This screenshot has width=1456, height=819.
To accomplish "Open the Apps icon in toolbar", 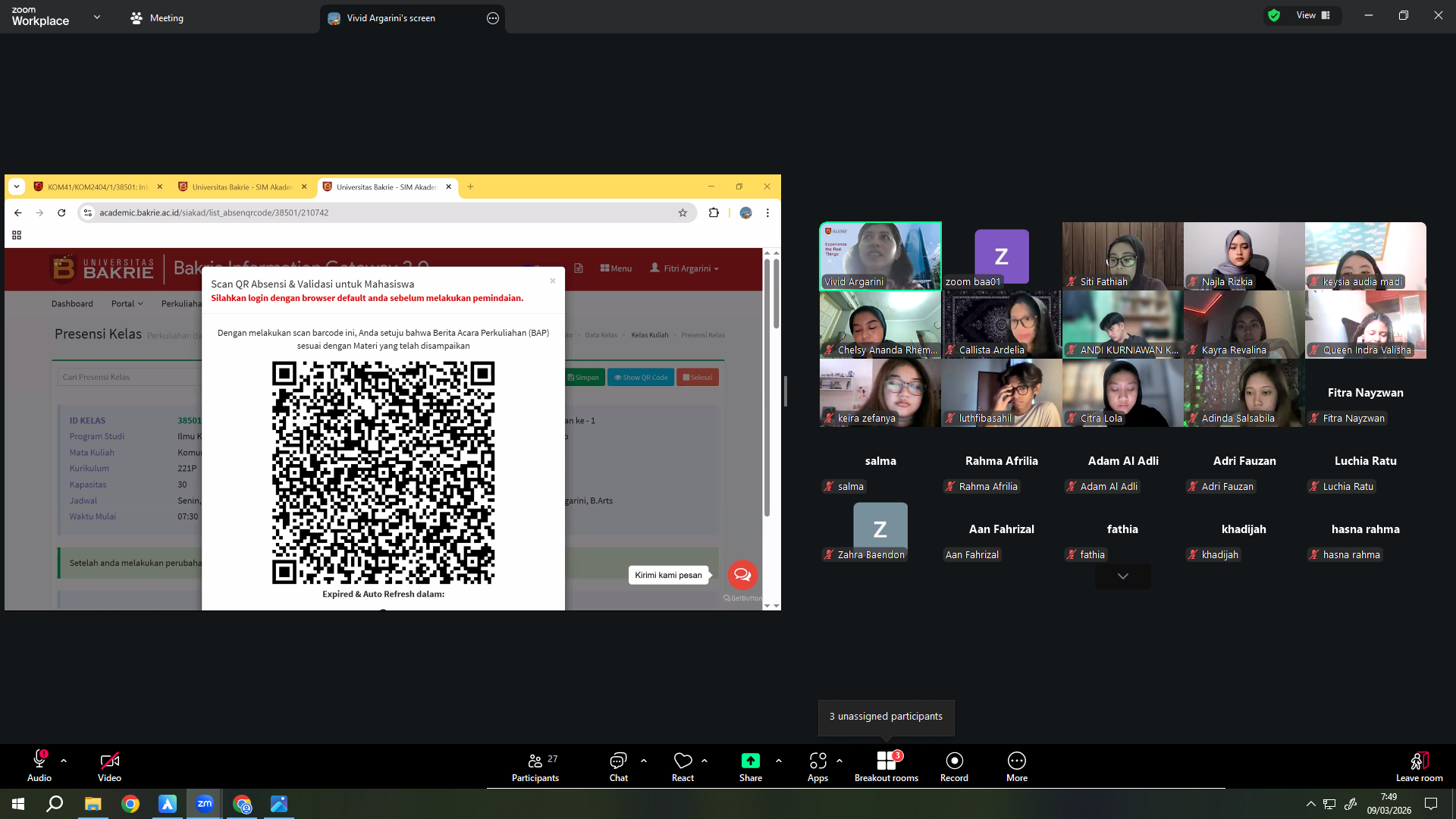I will 817,767.
